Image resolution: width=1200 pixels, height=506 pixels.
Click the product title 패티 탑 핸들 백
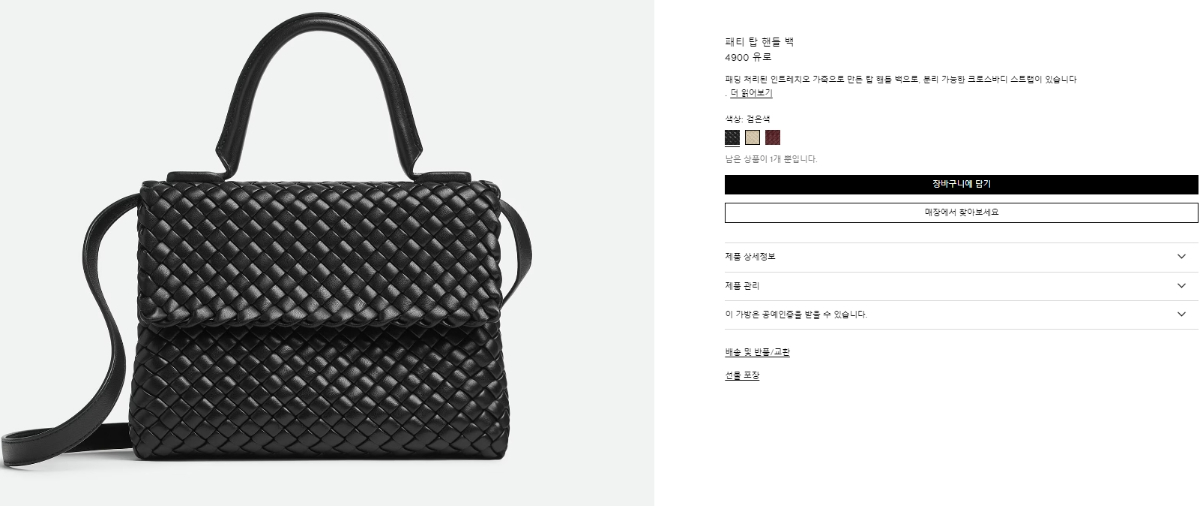pos(759,42)
